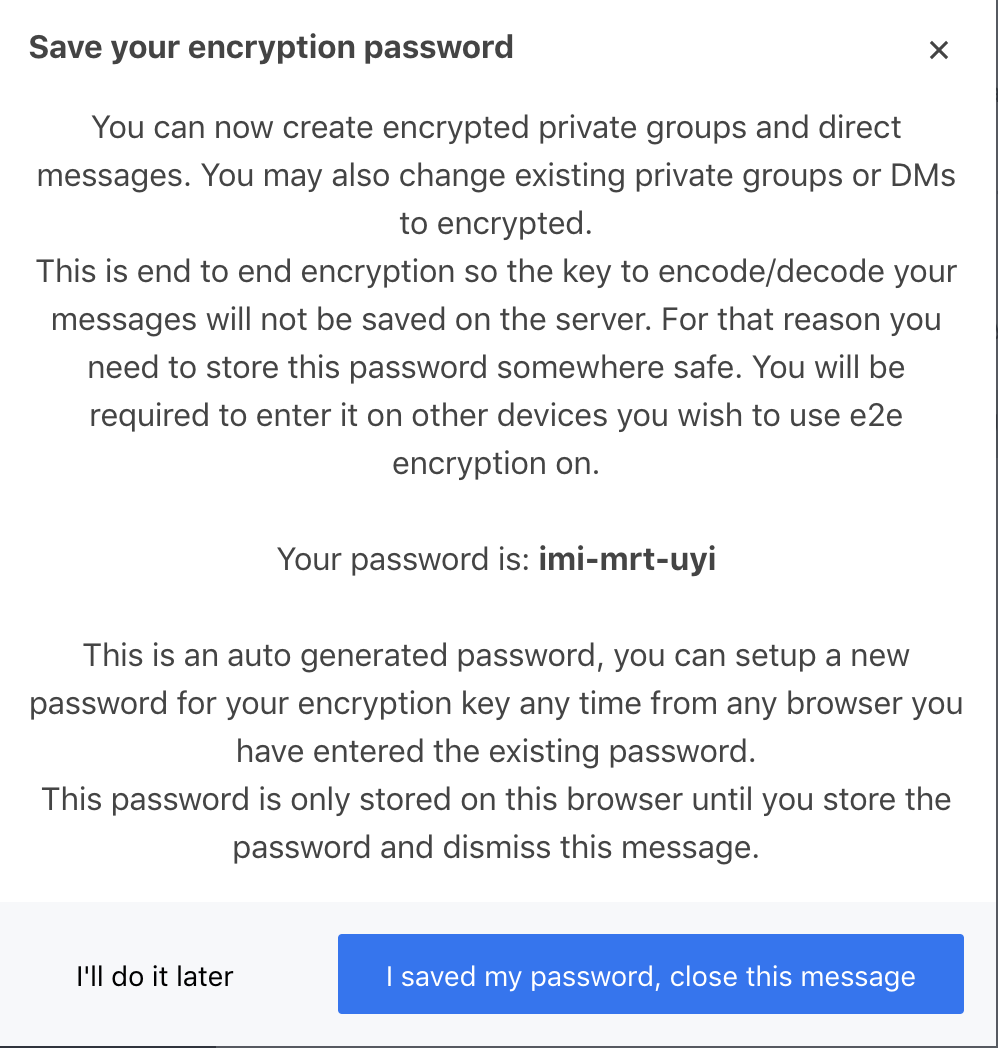Click the line "password for your encryption key"
This screenshot has width=998, height=1048.
click(x=496, y=703)
